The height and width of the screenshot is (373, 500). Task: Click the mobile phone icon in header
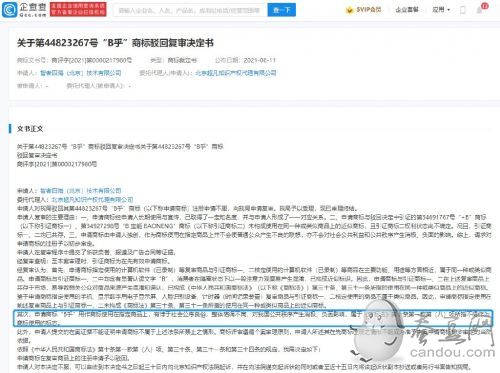pos(463,10)
